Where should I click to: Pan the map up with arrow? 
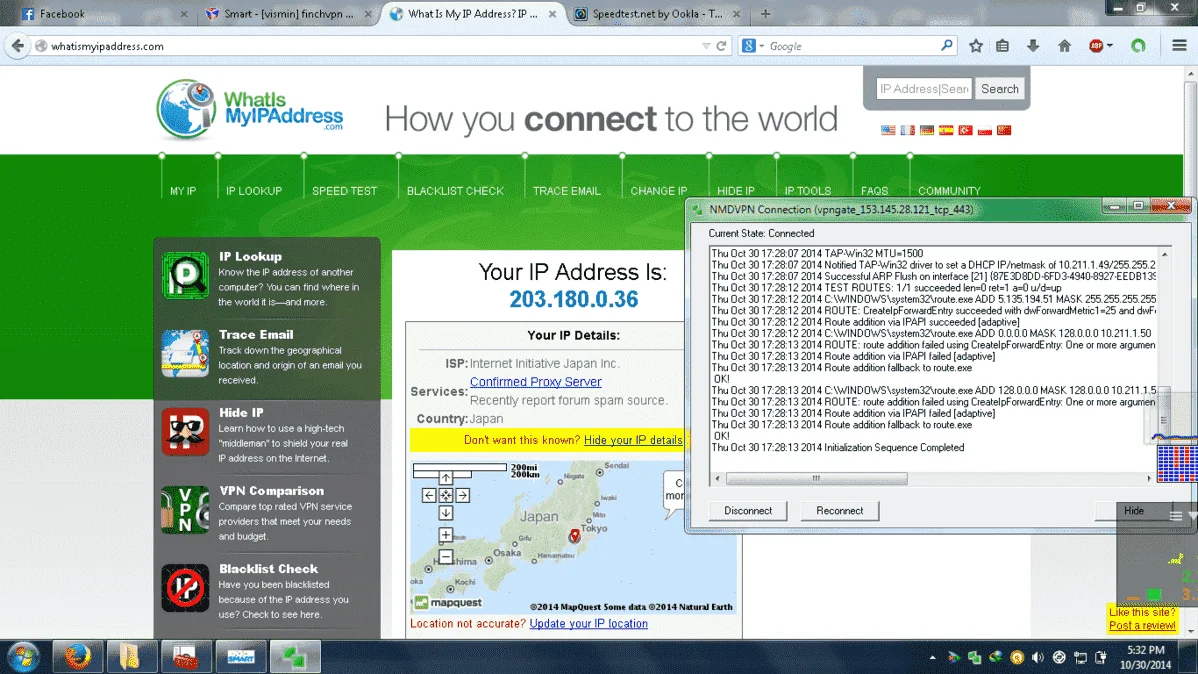pos(445,478)
